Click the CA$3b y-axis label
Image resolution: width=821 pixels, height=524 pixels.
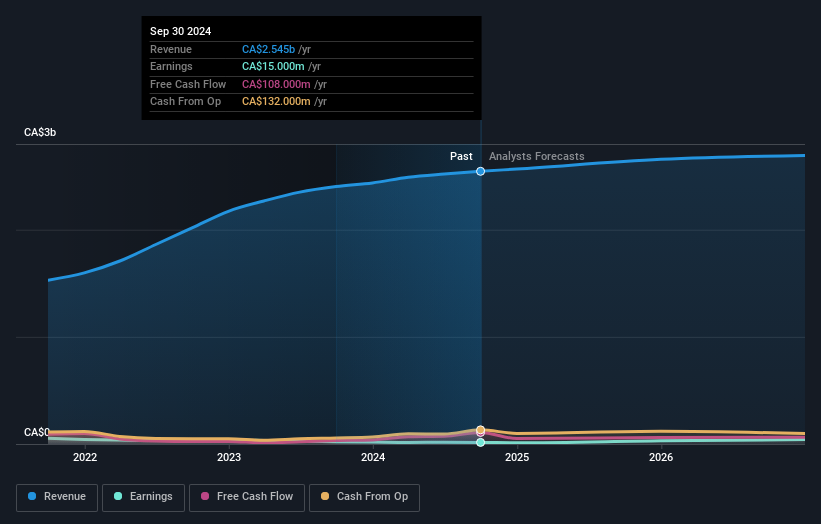[x=40, y=132]
